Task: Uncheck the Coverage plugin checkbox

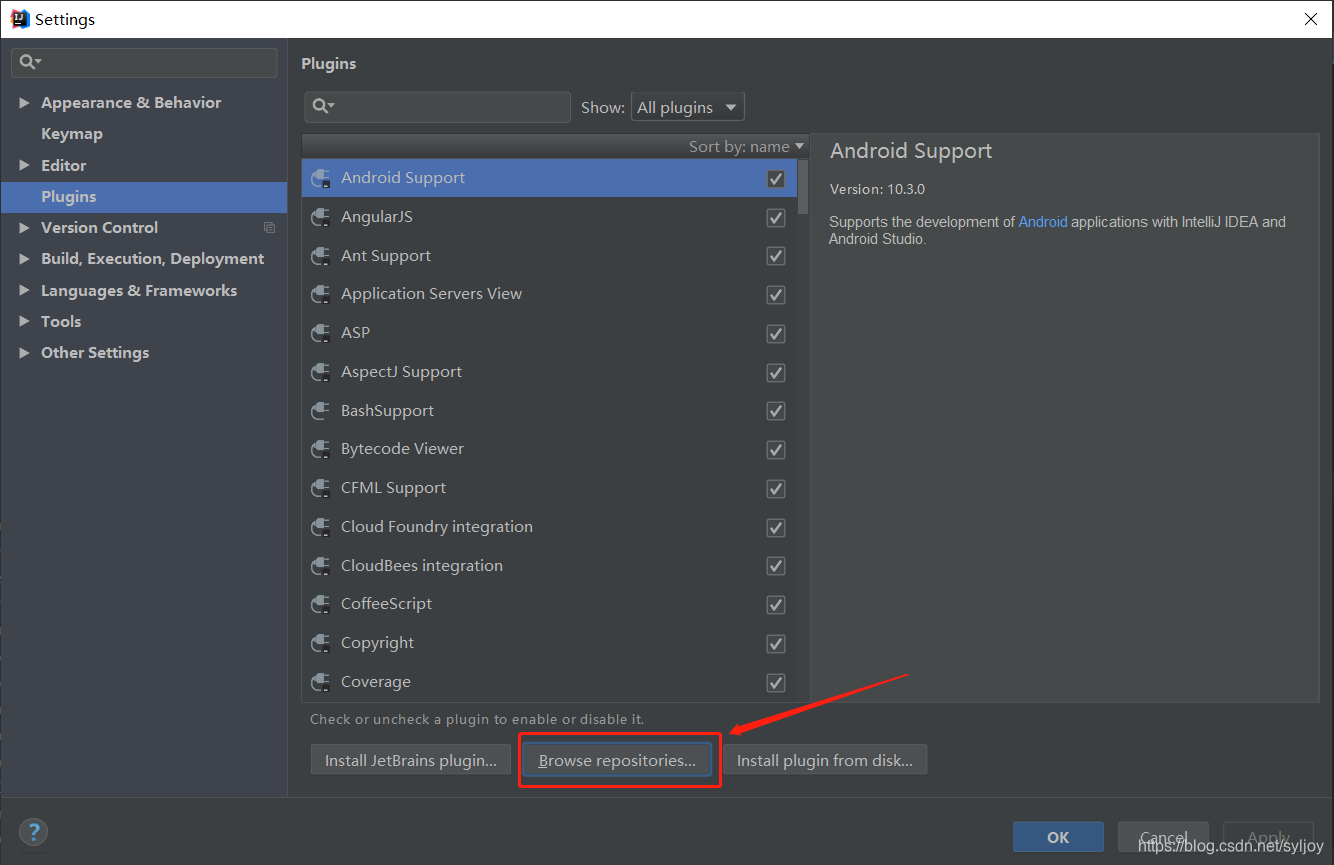Action: [776, 682]
